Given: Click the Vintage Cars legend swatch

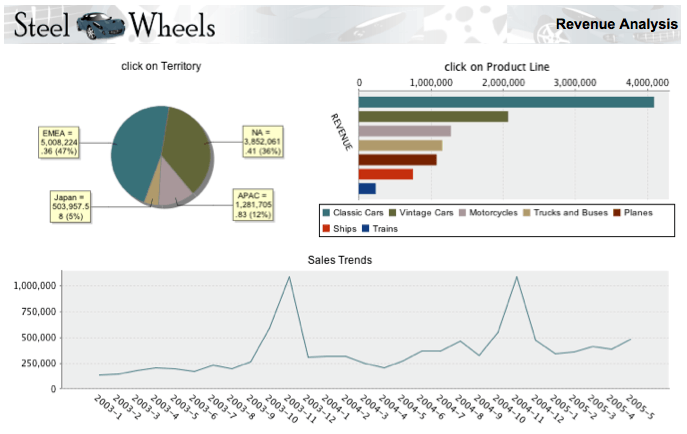Looking at the screenshot, I should pyautogui.click(x=393, y=213).
